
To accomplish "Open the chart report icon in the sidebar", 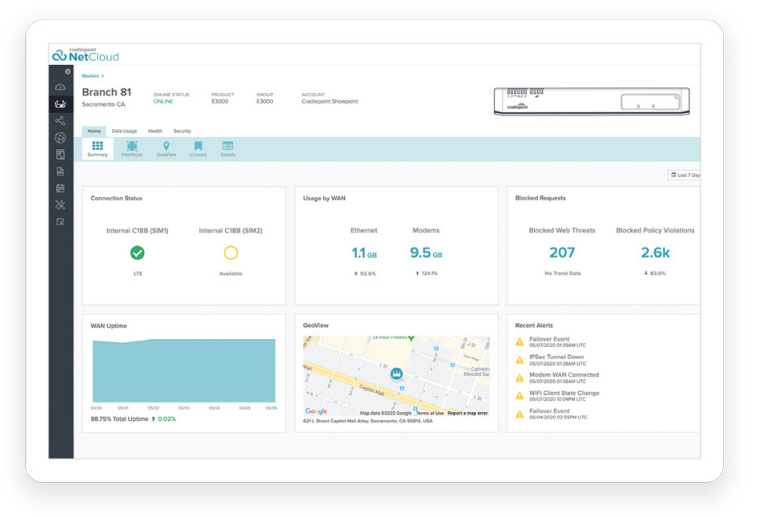I will point(60,155).
